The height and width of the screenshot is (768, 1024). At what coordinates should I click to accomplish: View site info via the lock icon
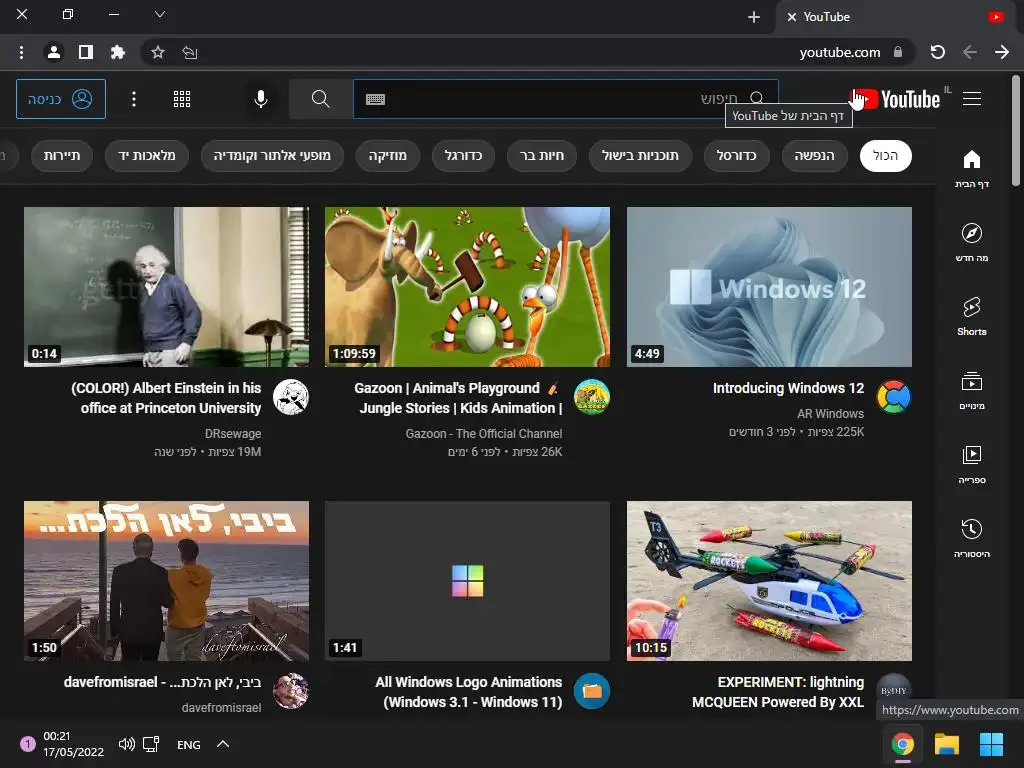click(898, 52)
